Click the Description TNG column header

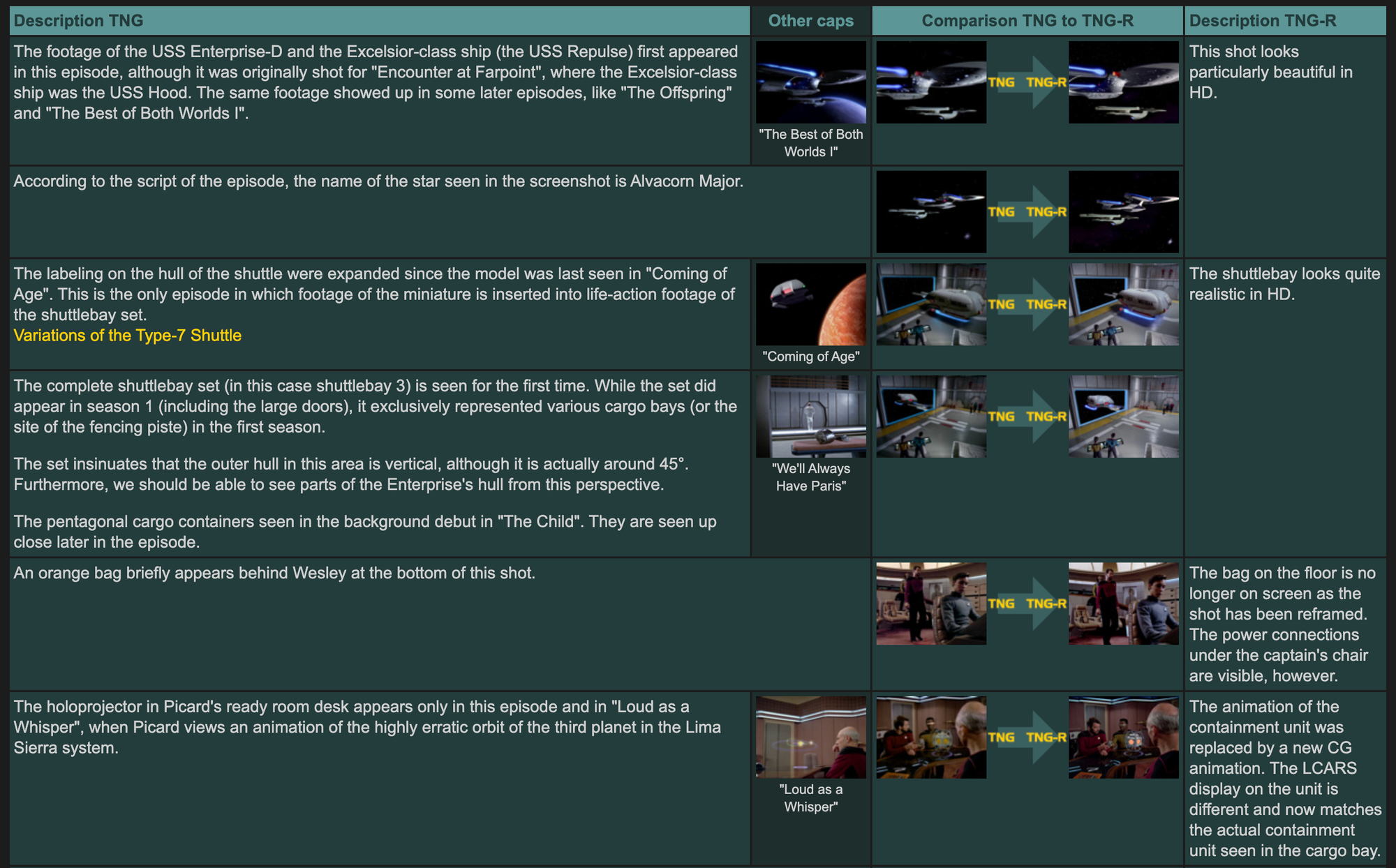coord(78,21)
